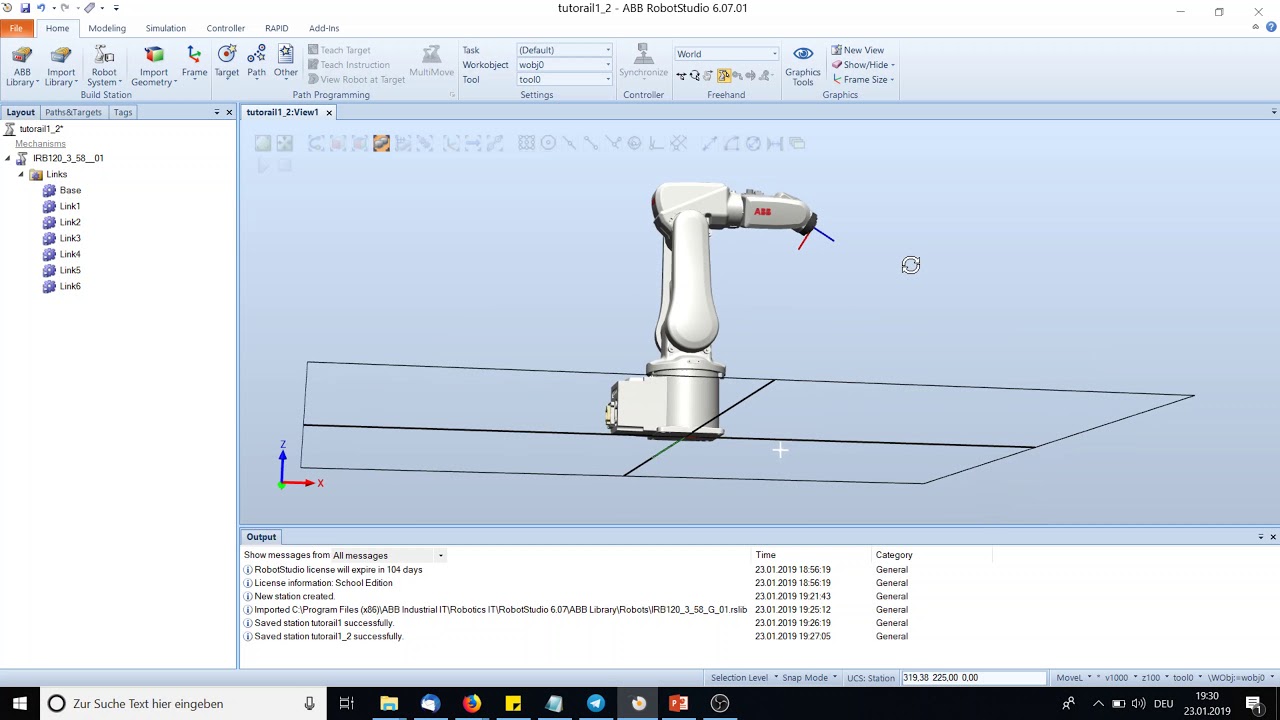The height and width of the screenshot is (720, 1280).
Task: Close the tutorail1_2:View1 tab
Action: pos(329,112)
